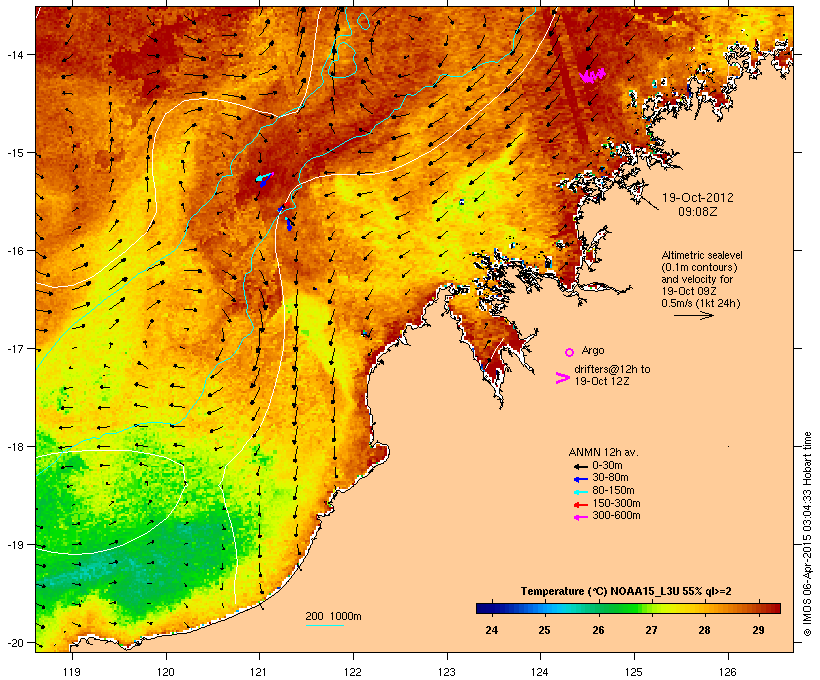Click the colorbar tick label 29
The image size is (820, 680).
point(758,630)
